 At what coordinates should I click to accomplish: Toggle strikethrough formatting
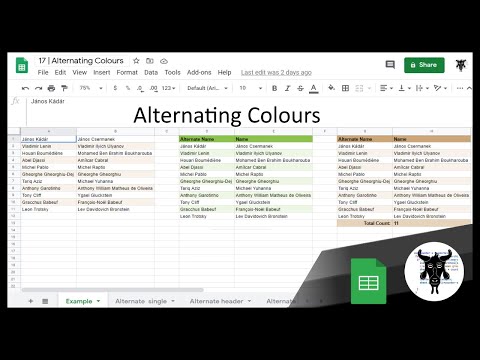point(300,88)
